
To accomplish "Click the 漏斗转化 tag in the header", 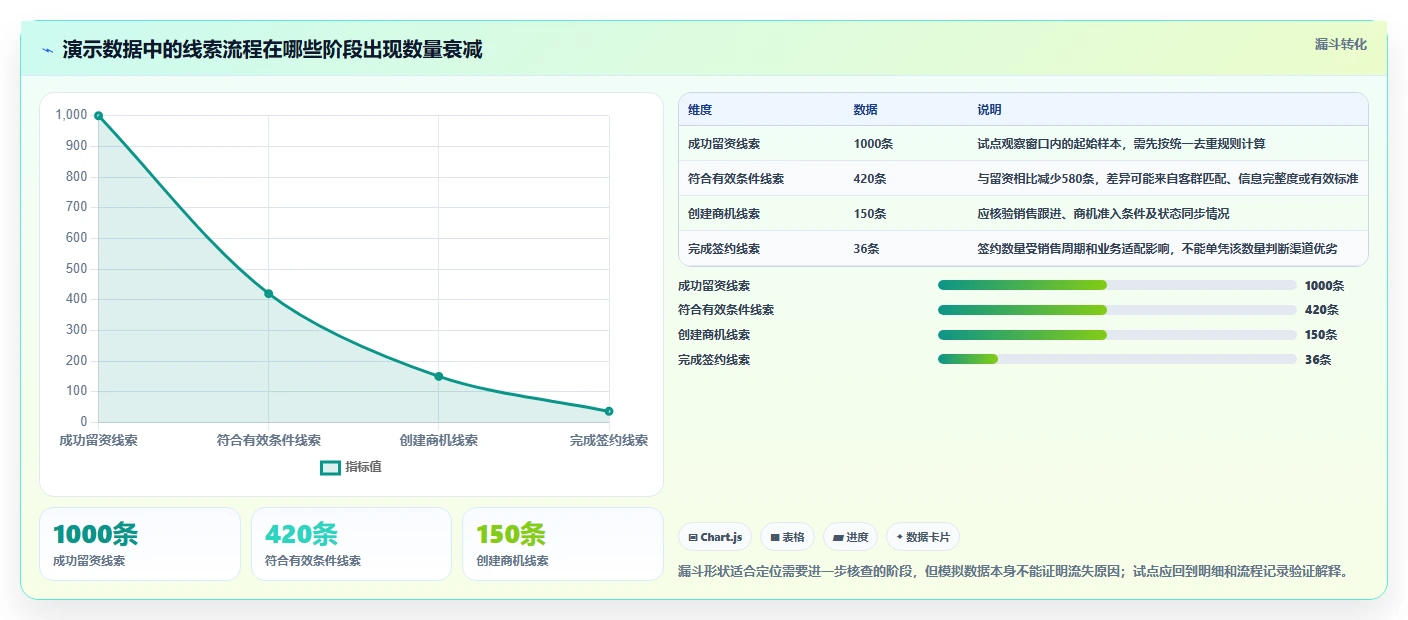I will pyautogui.click(x=1340, y=44).
